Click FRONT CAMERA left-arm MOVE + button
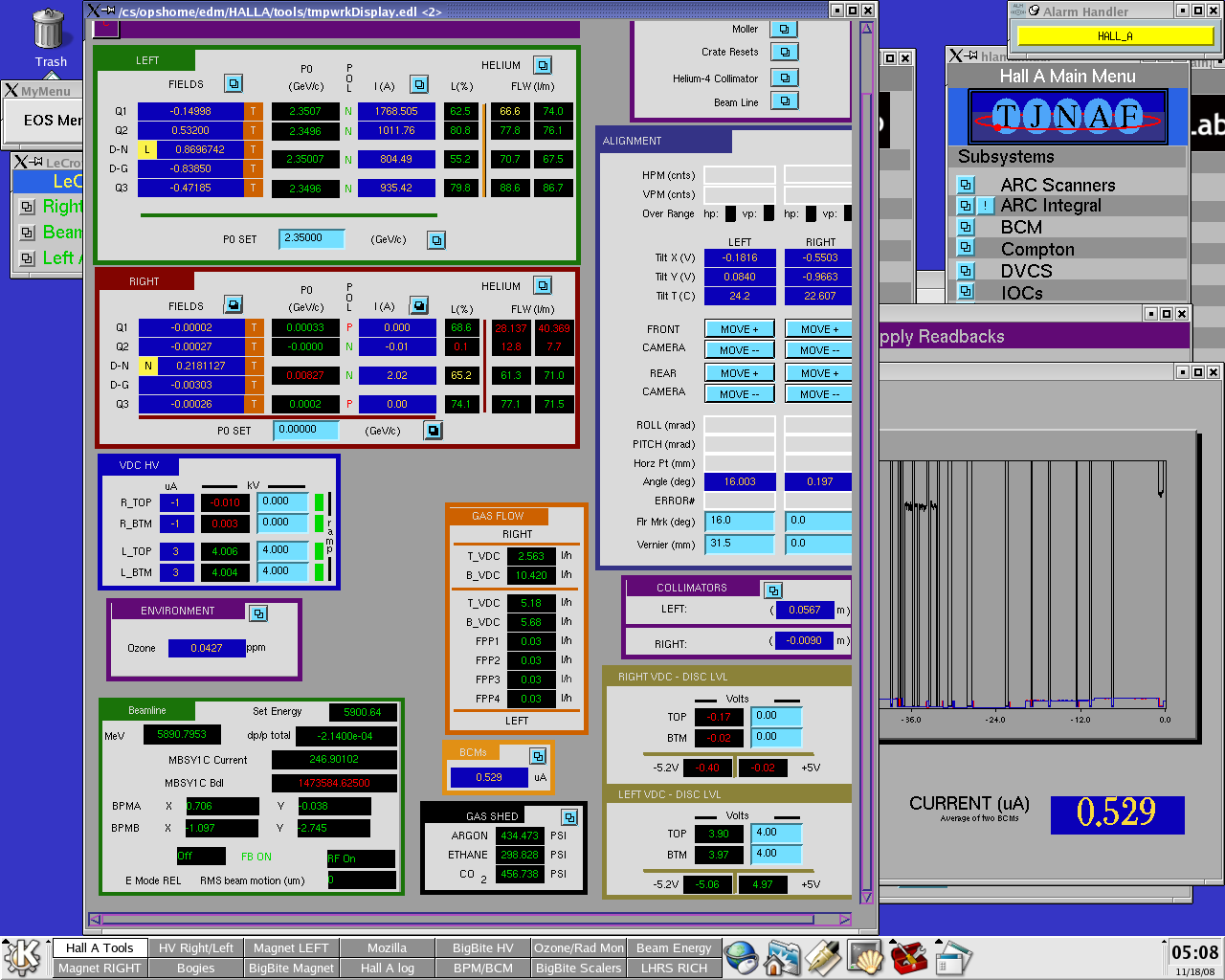The width and height of the screenshot is (1225, 980). pyautogui.click(x=740, y=329)
